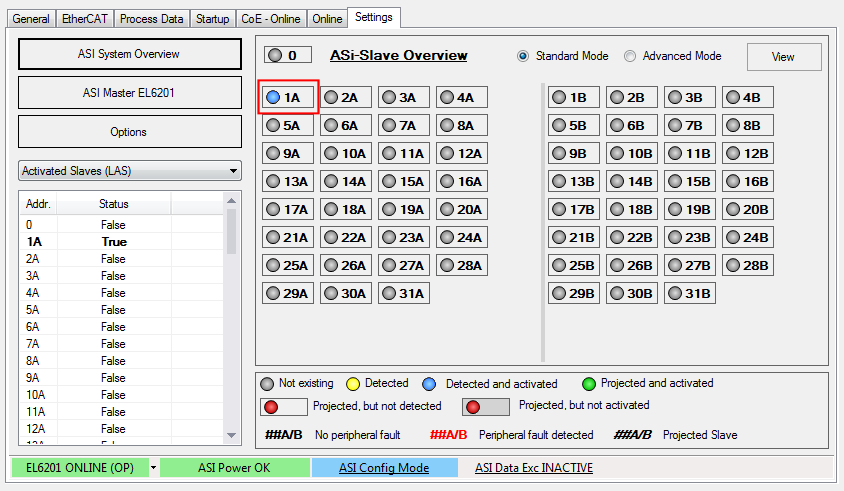Select slave 31B indicator
The width and height of the screenshot is (844, 491).
click(x=690, y=293)
